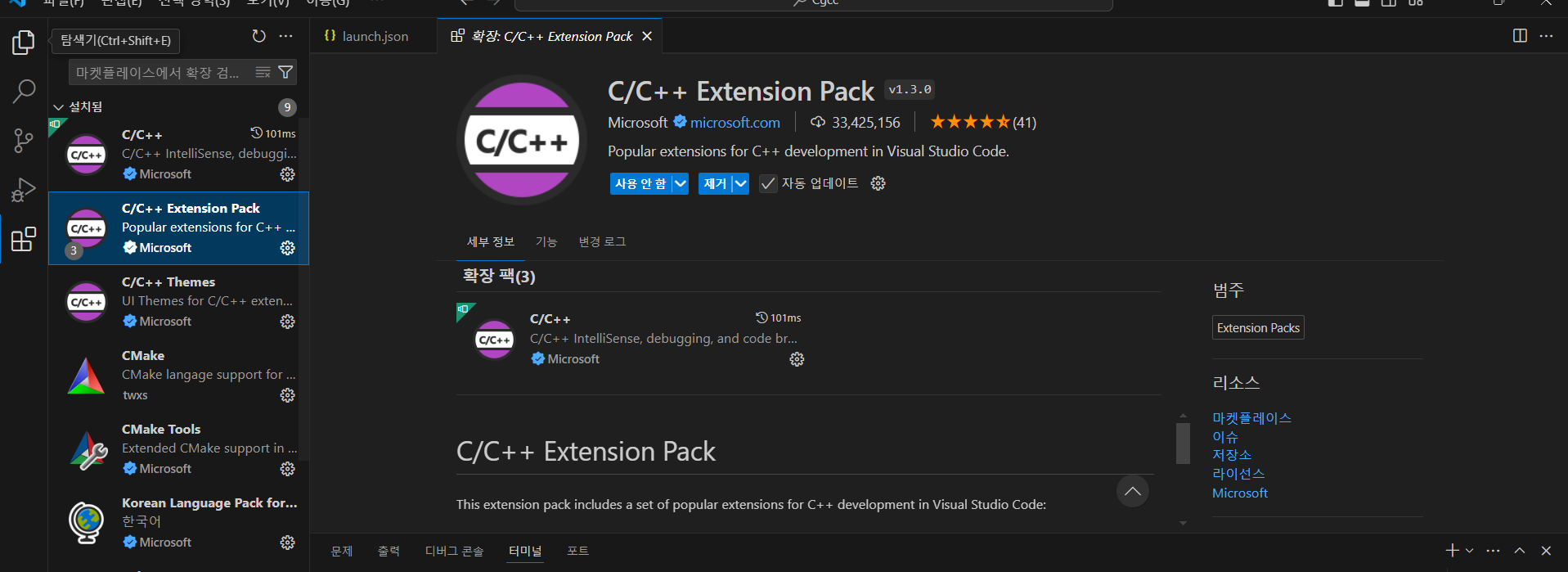Open manage gear for C/C++ Themes

click(288, 322)
